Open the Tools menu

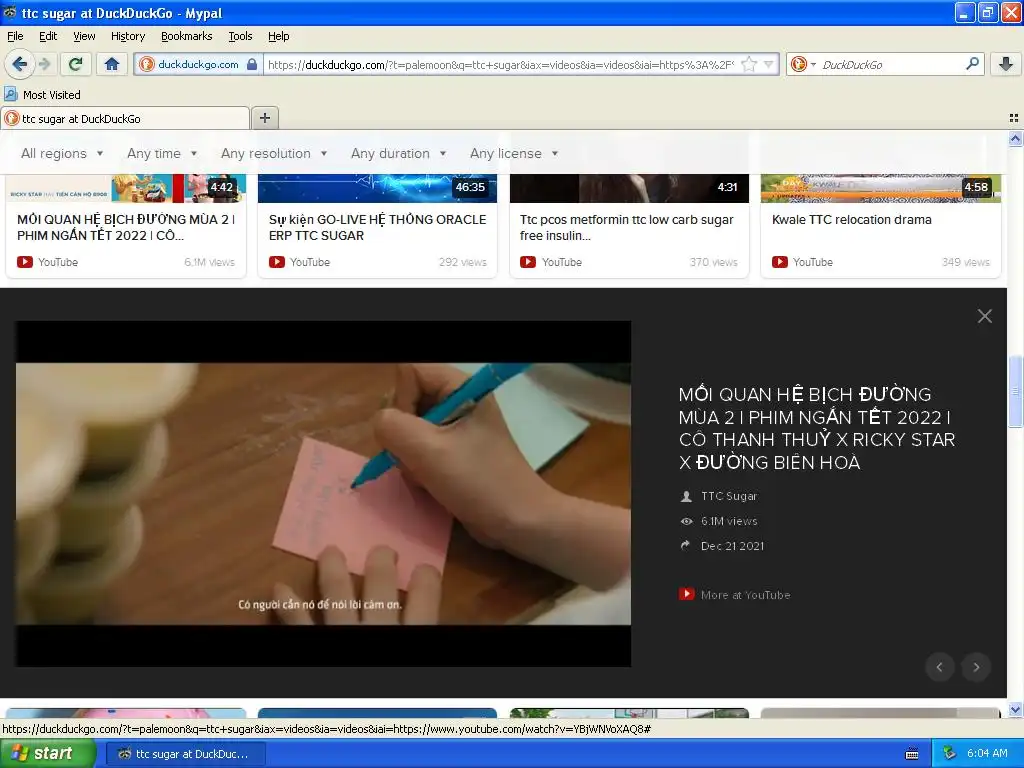point(240,36)
